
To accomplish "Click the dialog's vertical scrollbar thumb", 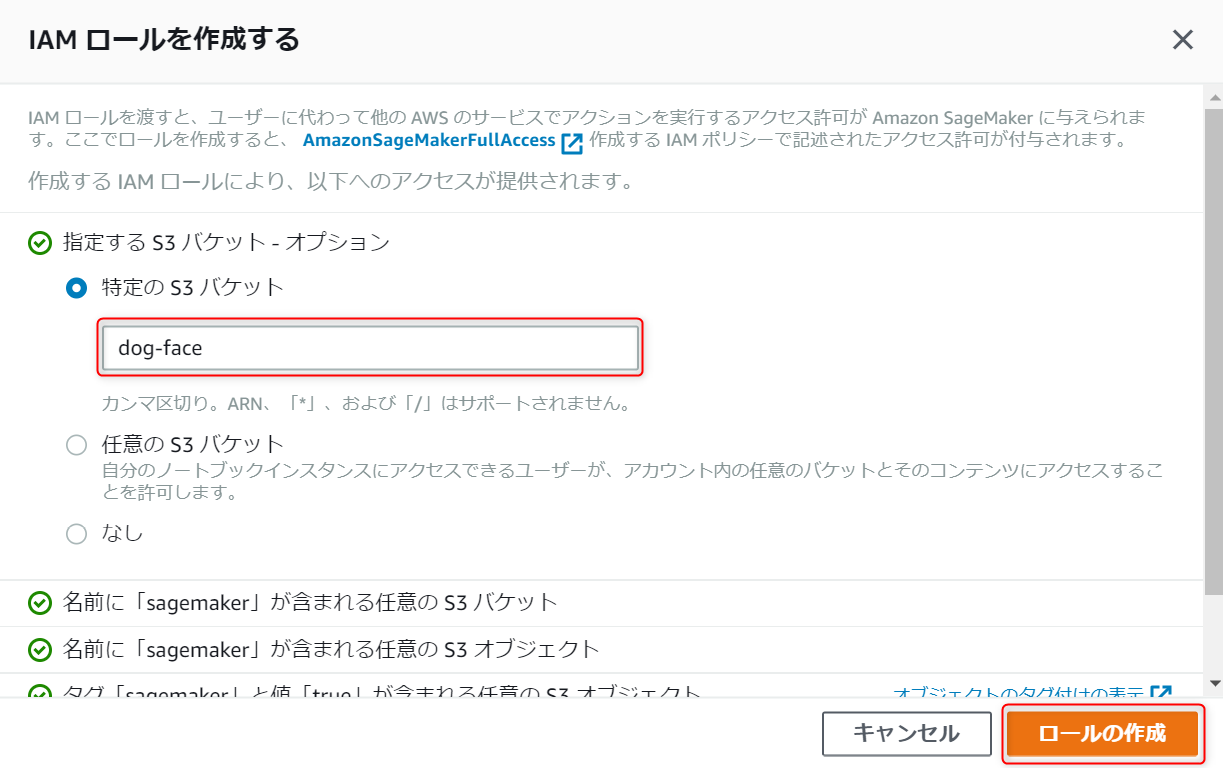I will [x=1214, y=352].
